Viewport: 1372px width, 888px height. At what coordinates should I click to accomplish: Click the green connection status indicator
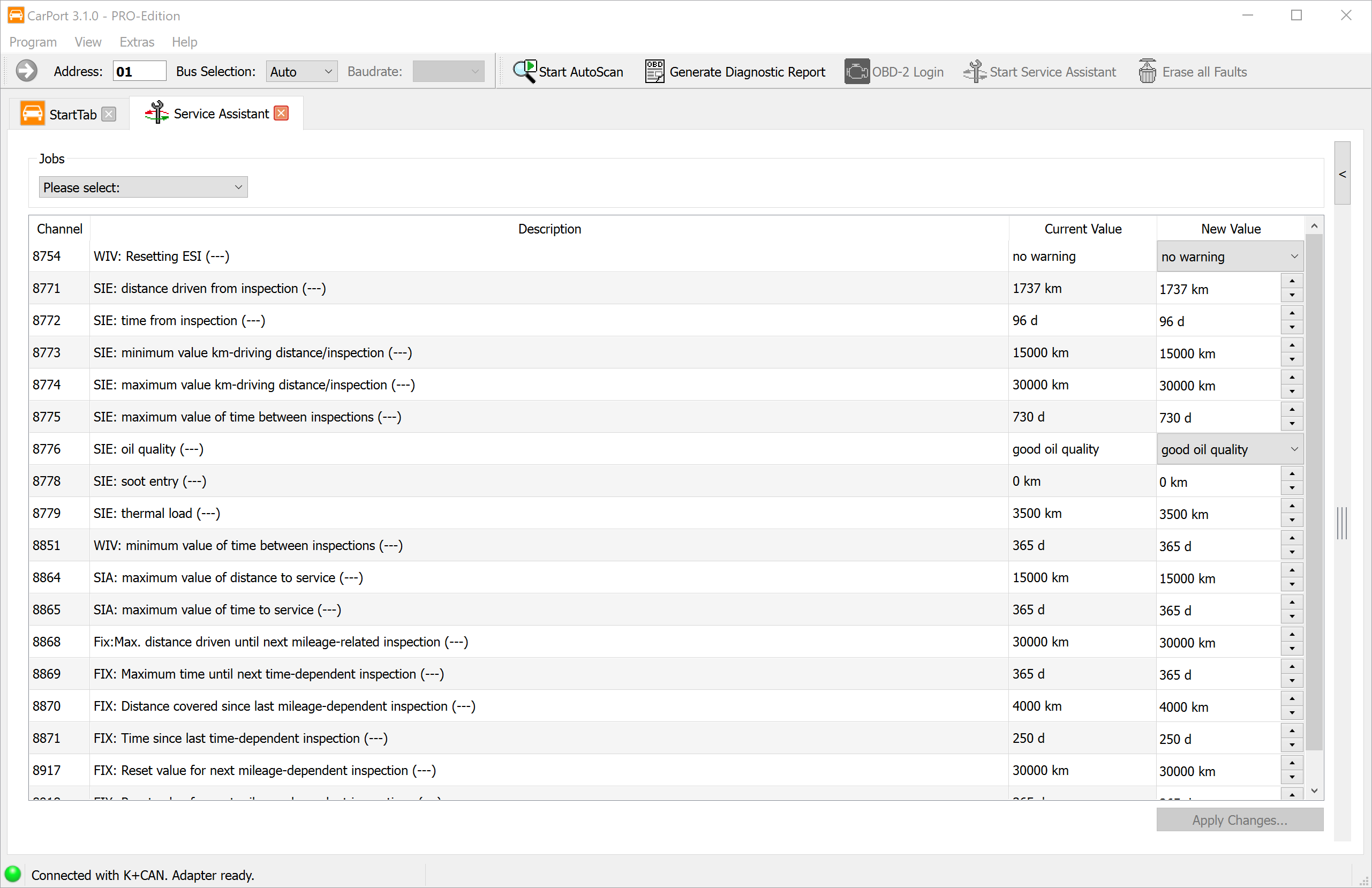click(13, 874)
